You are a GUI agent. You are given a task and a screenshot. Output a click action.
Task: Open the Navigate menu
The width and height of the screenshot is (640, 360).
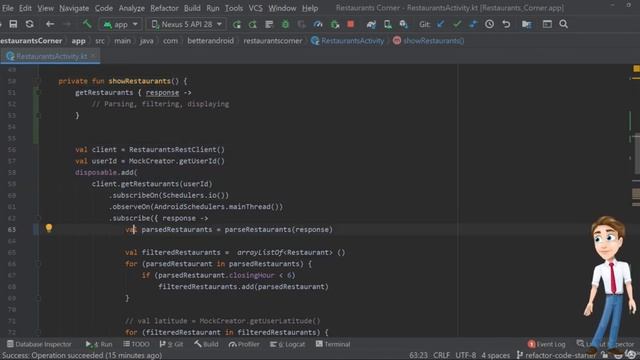point(74,8)
